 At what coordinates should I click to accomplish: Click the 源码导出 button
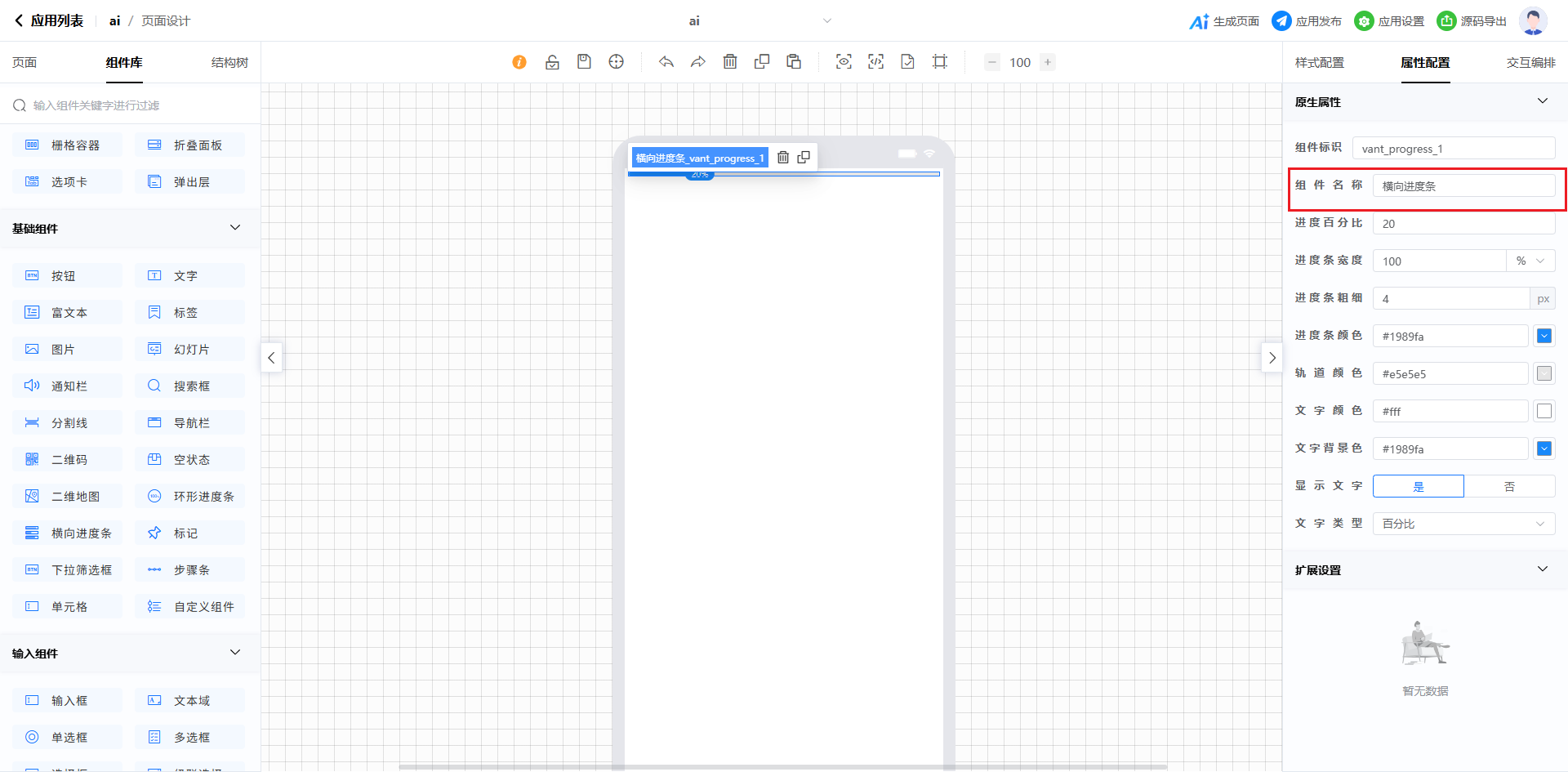1472,21
